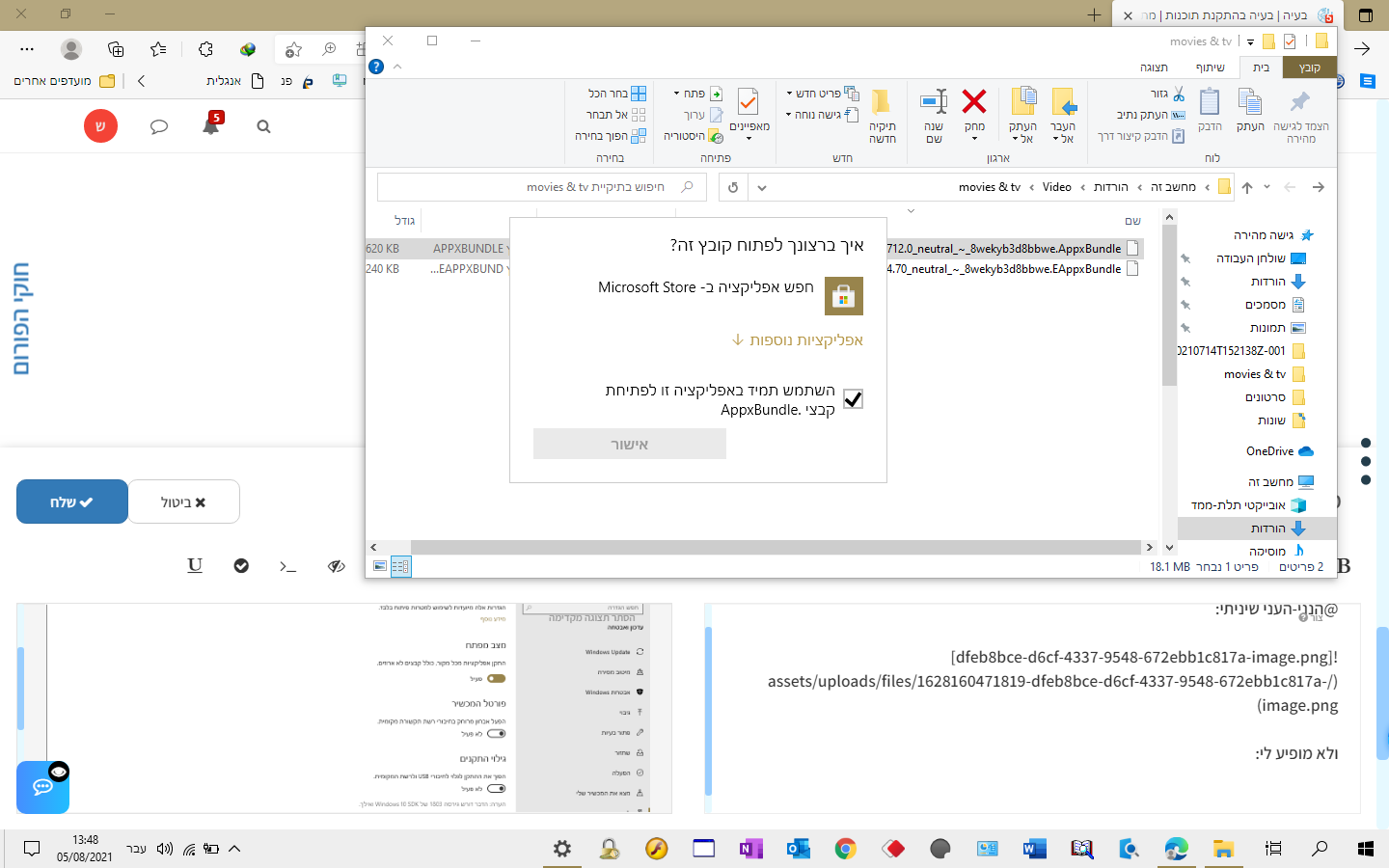Click Rename (שנה שם) in Explorer ribbon

pyautogui.click(x=934, y=115)
